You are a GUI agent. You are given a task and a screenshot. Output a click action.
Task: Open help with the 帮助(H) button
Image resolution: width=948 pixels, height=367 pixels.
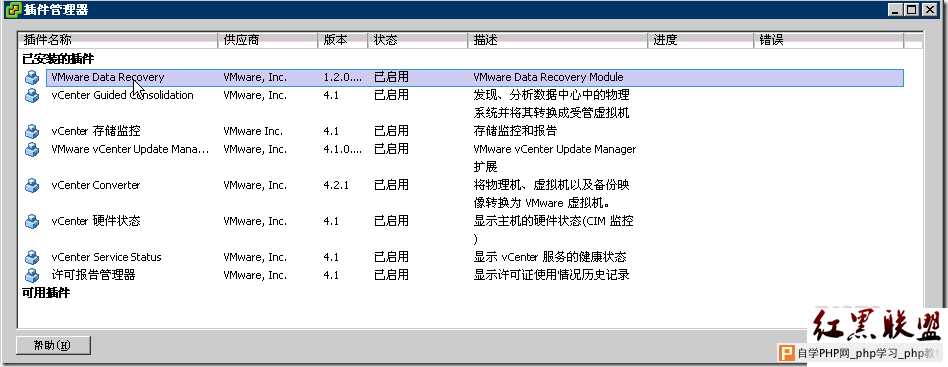53,345
